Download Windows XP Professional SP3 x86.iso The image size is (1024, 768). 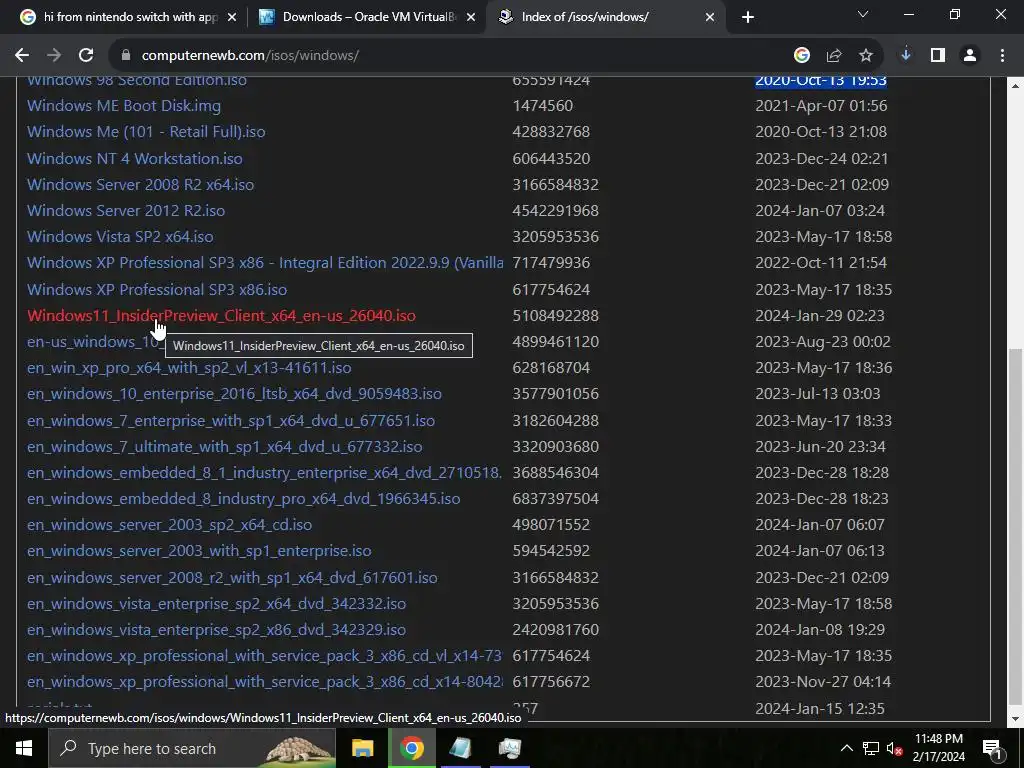pyautogui.click(x=157, y=290)
